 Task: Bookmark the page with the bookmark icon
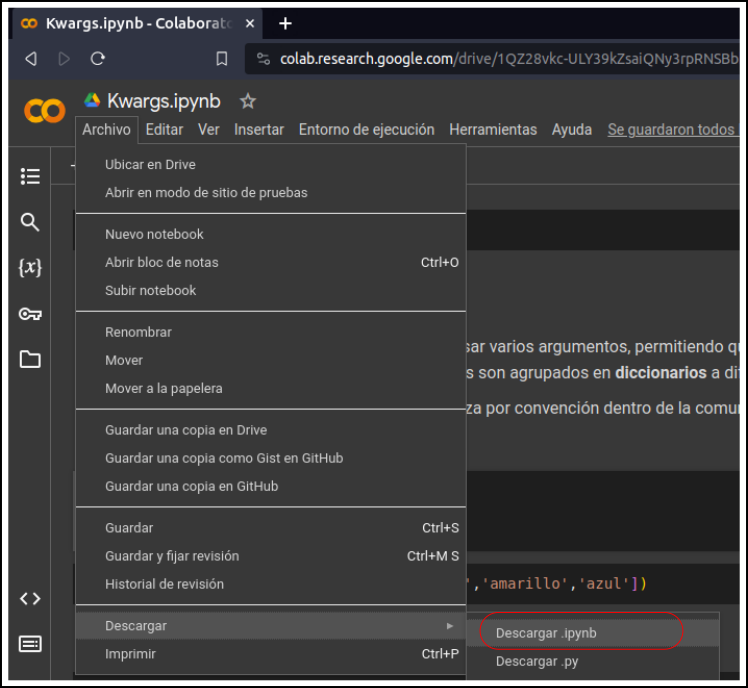coord(221,59)
